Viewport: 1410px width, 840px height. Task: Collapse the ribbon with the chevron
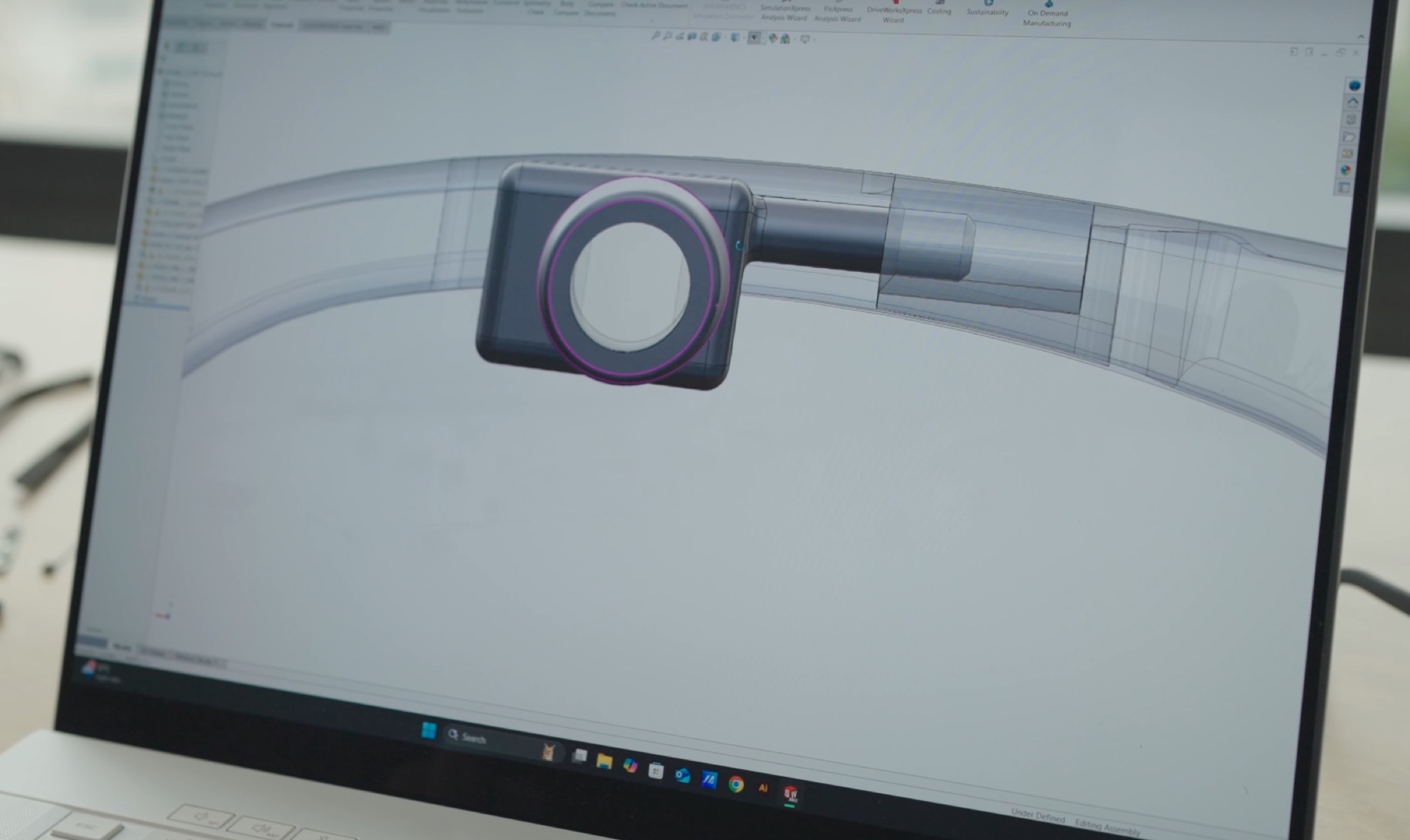point(1361,37)
